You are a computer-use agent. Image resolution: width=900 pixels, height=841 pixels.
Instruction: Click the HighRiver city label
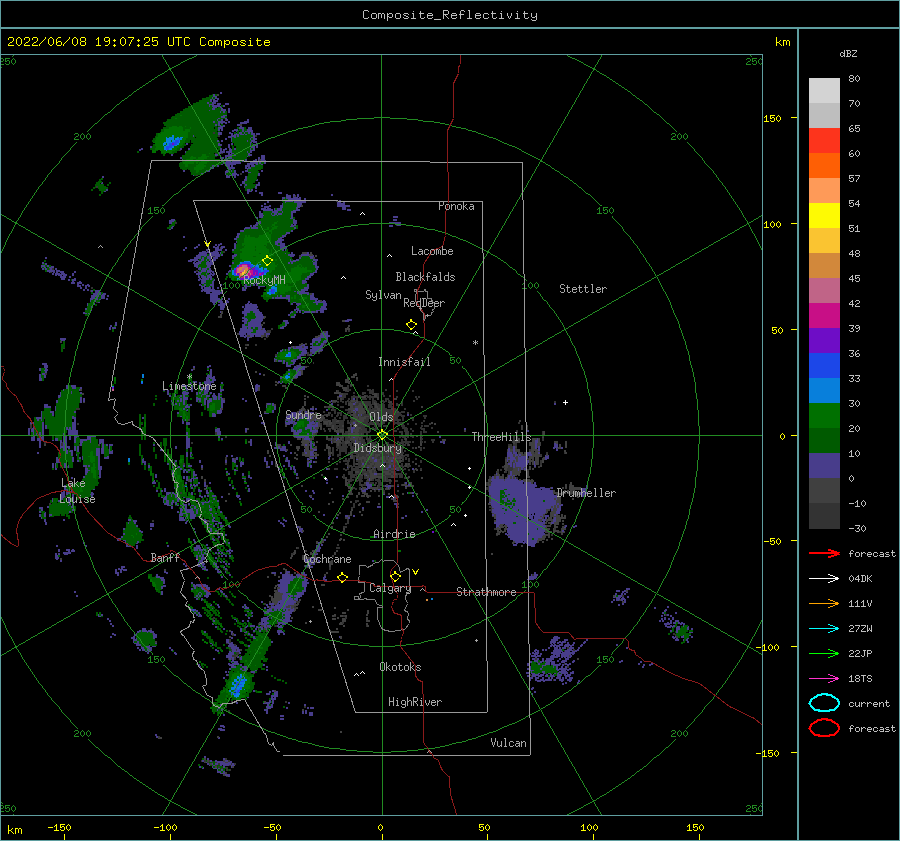click(x=415, y=702)
